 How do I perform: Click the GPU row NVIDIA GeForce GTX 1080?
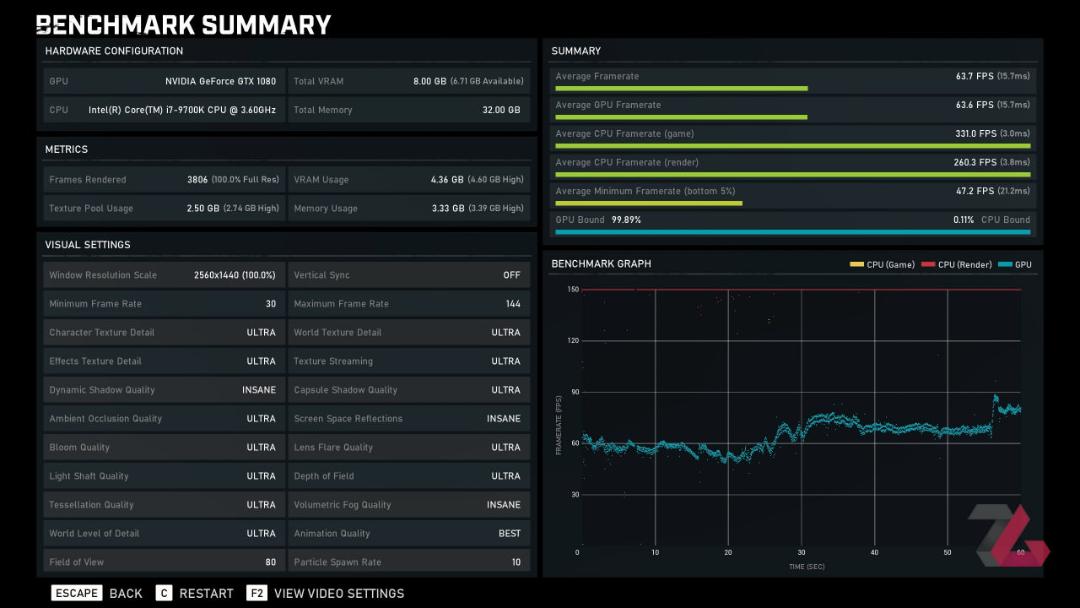click(x=164, y=81)
